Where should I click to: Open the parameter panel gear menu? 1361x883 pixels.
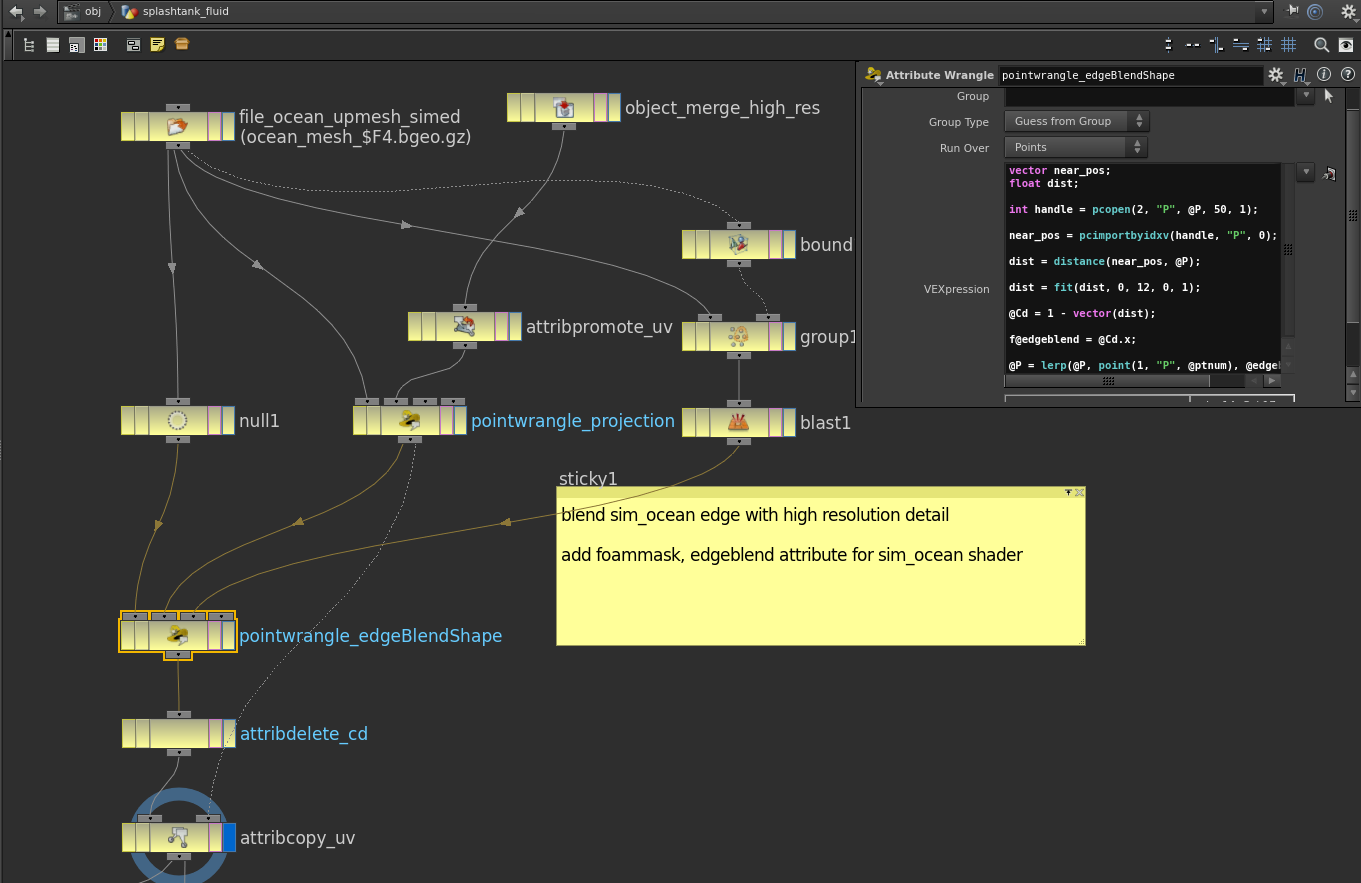click(x=1275, y=75)
